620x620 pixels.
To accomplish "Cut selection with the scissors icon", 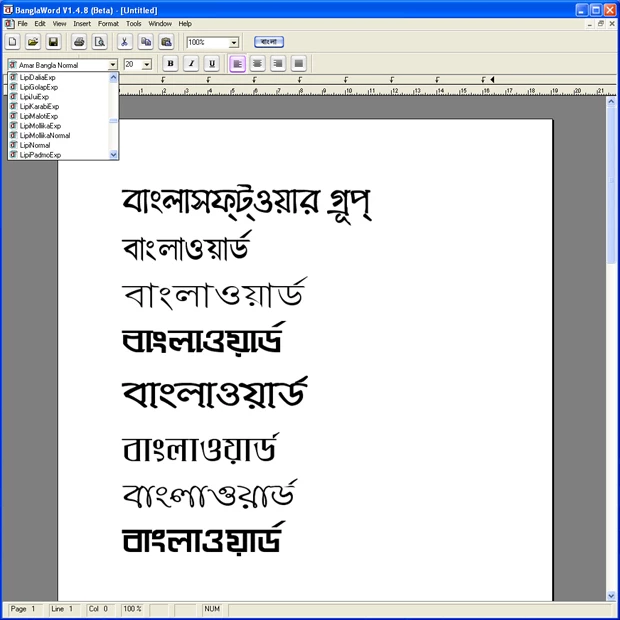I will (125, 42).
